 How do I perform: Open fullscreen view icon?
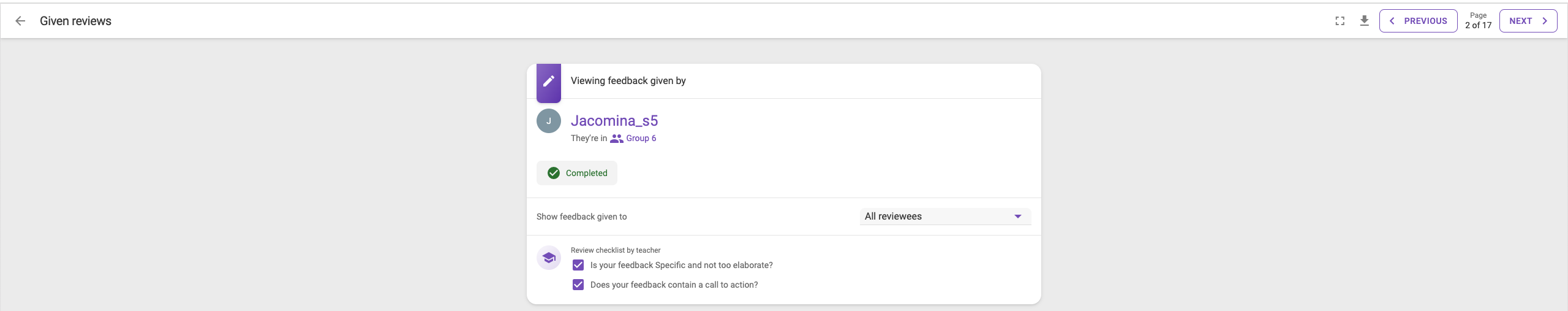[x=1340, y=21]
